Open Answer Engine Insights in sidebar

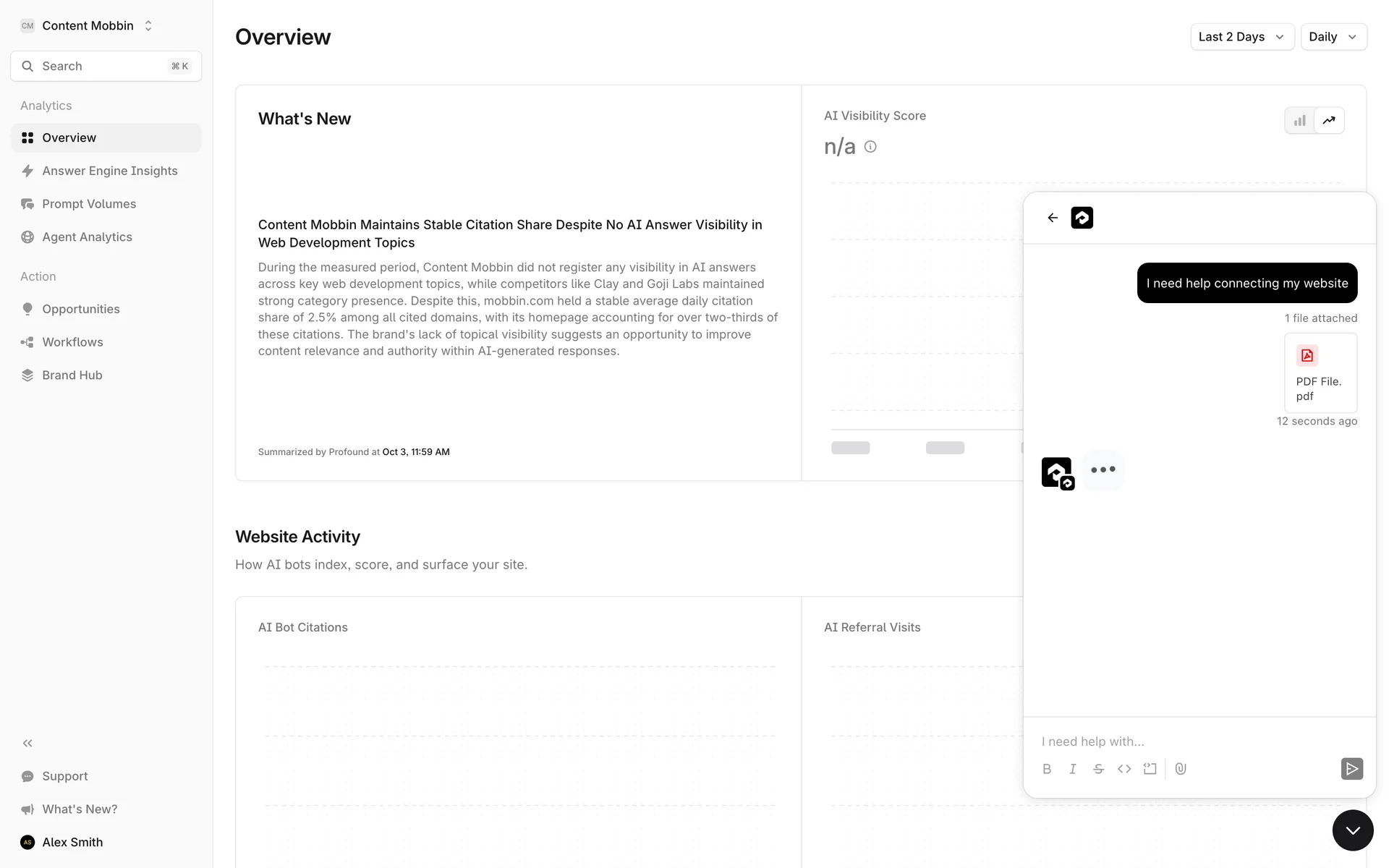tap(109, 171)
